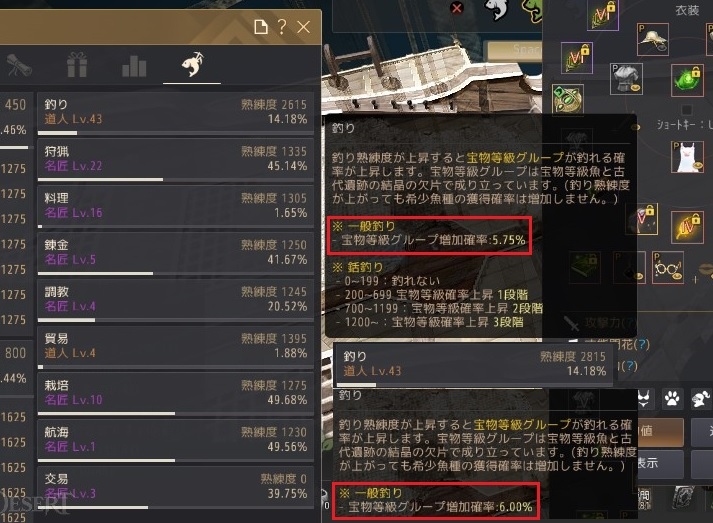This screenshot has width=713, height=523.
Task: Click the paw print pet icon
Action: (x=672, y=399)
